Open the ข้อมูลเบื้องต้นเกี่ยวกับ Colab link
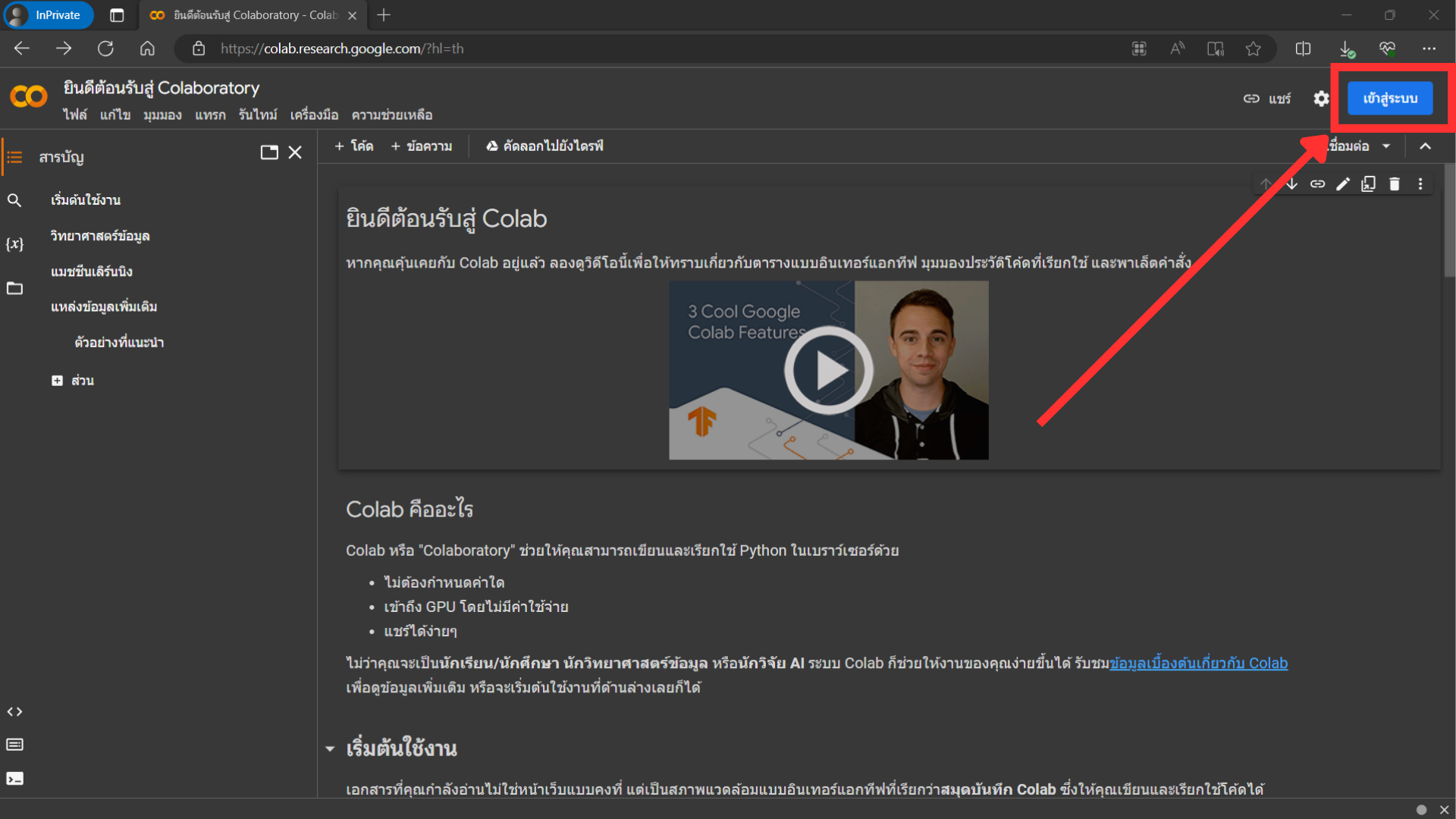Screen dimensions: 1456x819 click(x=1198, y=664)
